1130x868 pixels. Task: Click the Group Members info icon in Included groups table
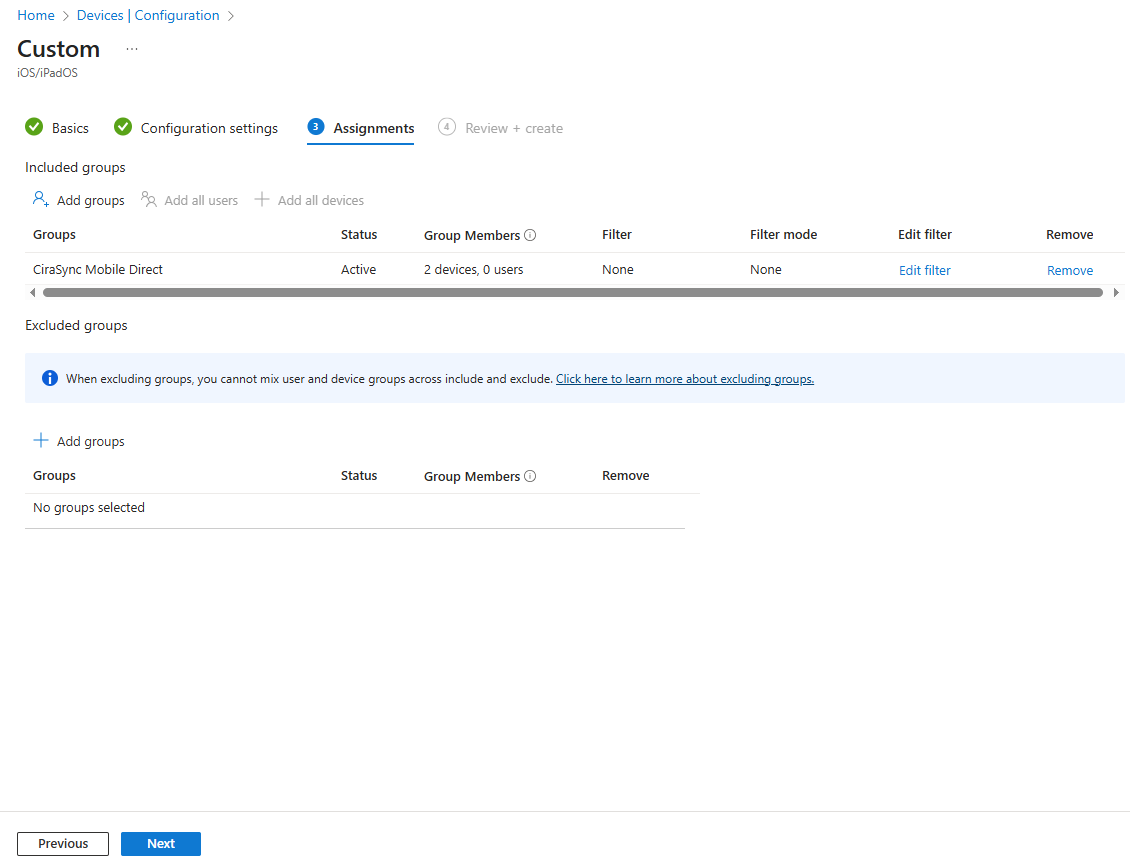tap(529, 234)
